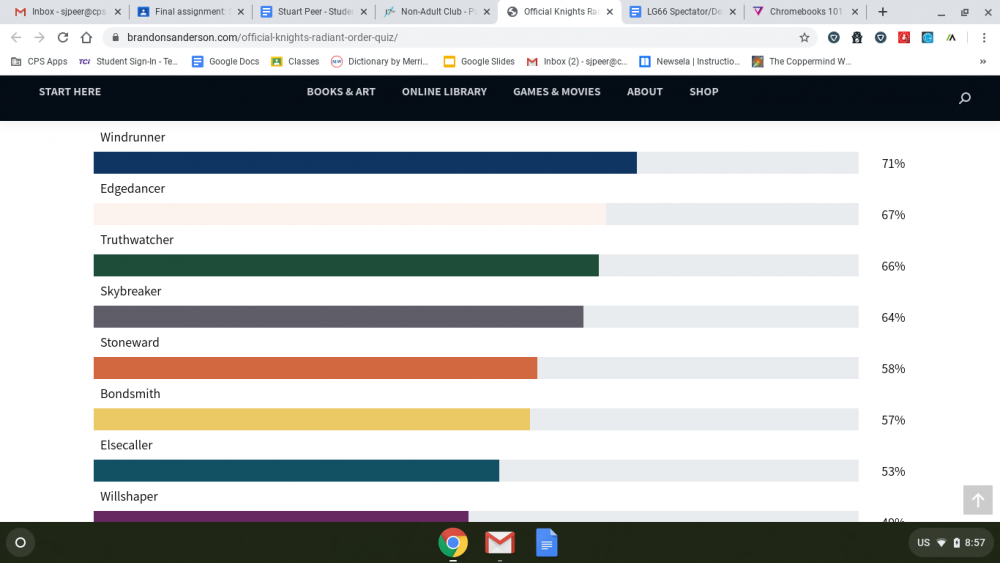The image size is (1000, 563).
Task: Click the extension icon right of the first shield
Action: (857, 38)
